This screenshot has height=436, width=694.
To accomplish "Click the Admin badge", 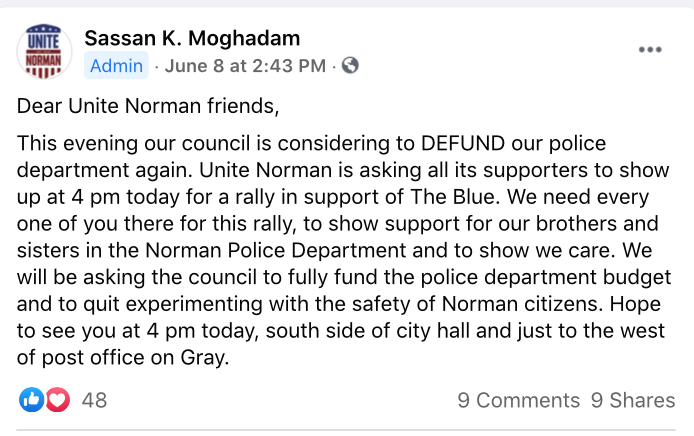I will pos(116,66).
